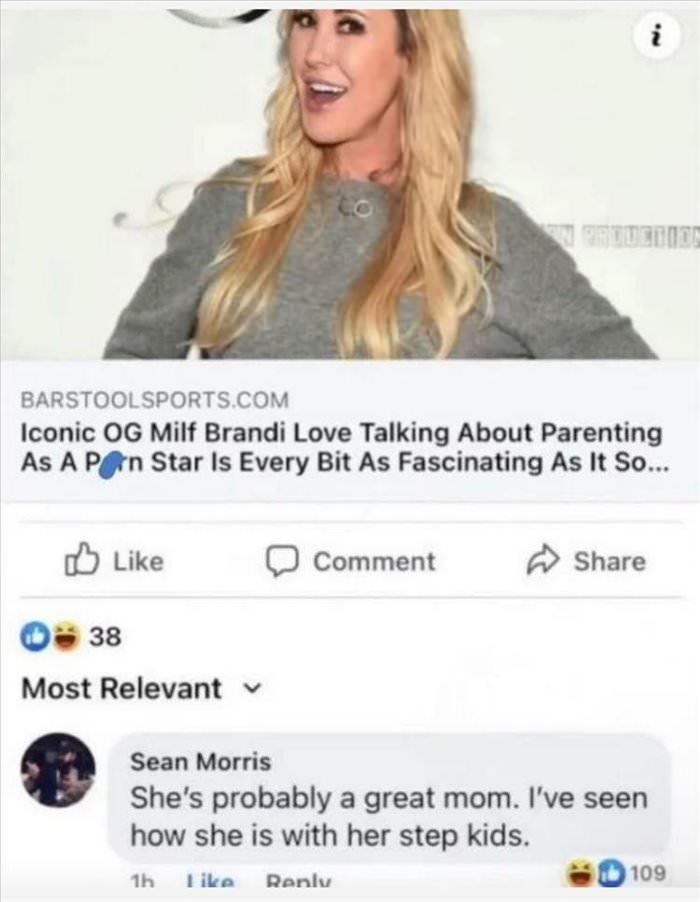The height and width of the screenshot is (902, 700).
Task: Open the Sean Morris profile name link
Action: (200, 761)
